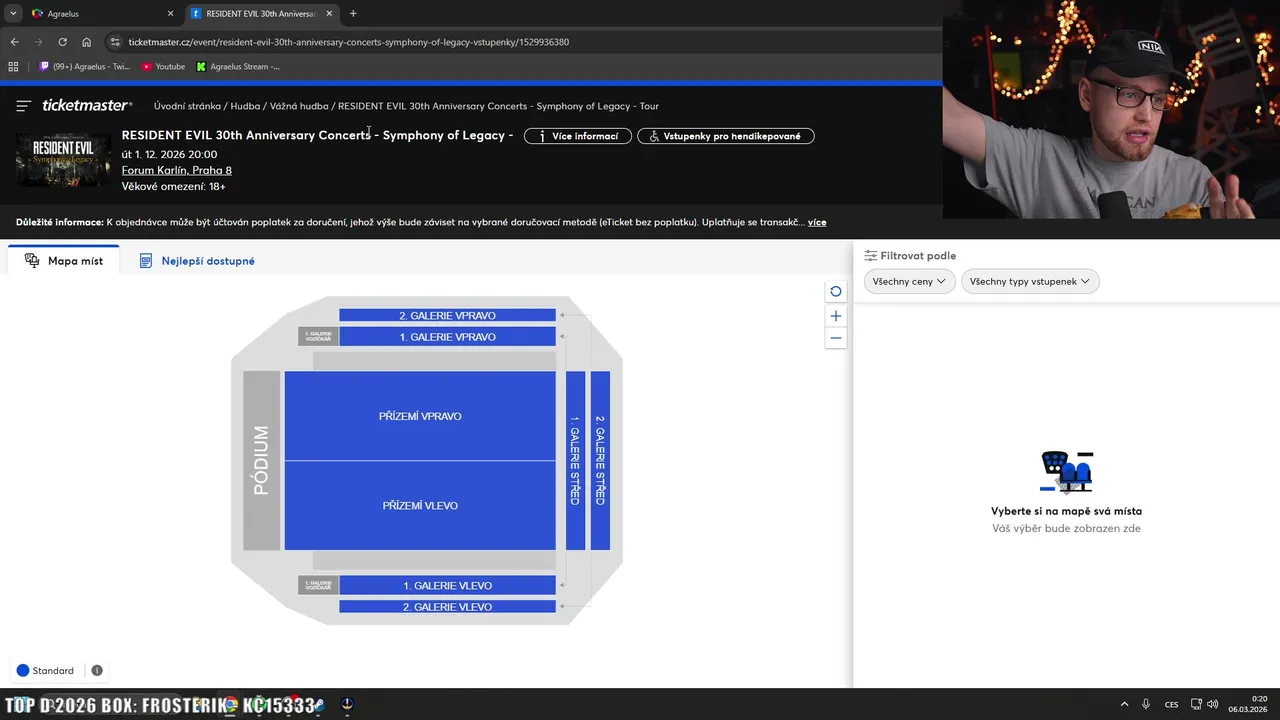
Task: Open Agraelus Twitch bookmark
Action: [x=85, y=67]
